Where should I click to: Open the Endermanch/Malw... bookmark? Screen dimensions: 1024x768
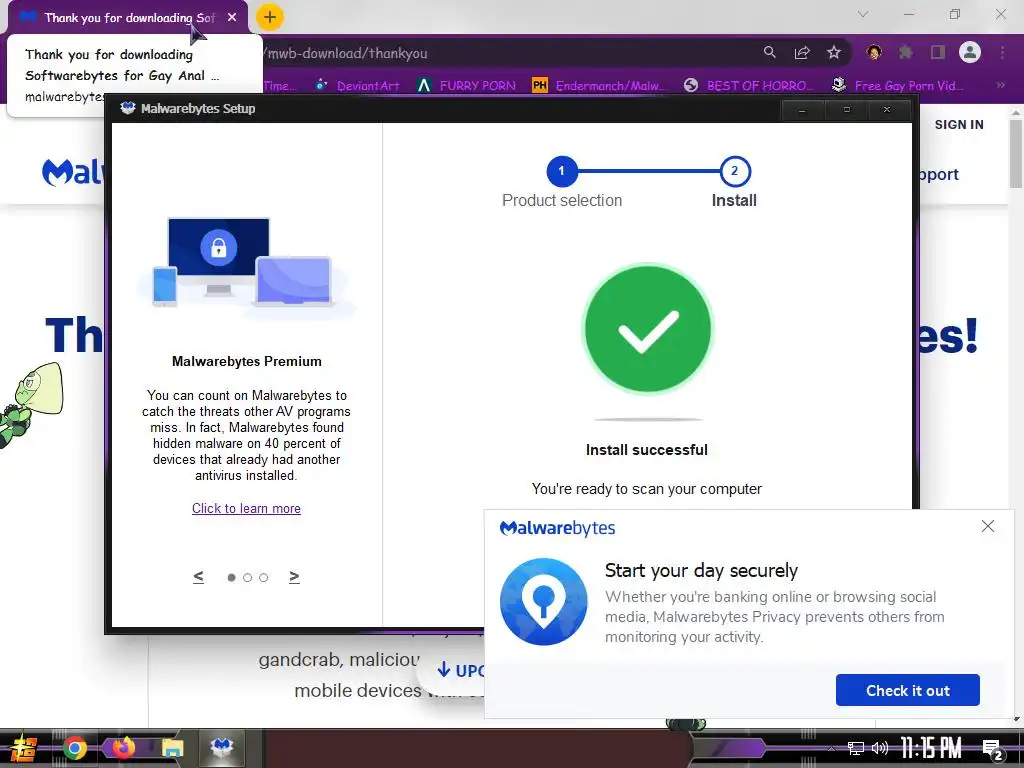point(600,86)
